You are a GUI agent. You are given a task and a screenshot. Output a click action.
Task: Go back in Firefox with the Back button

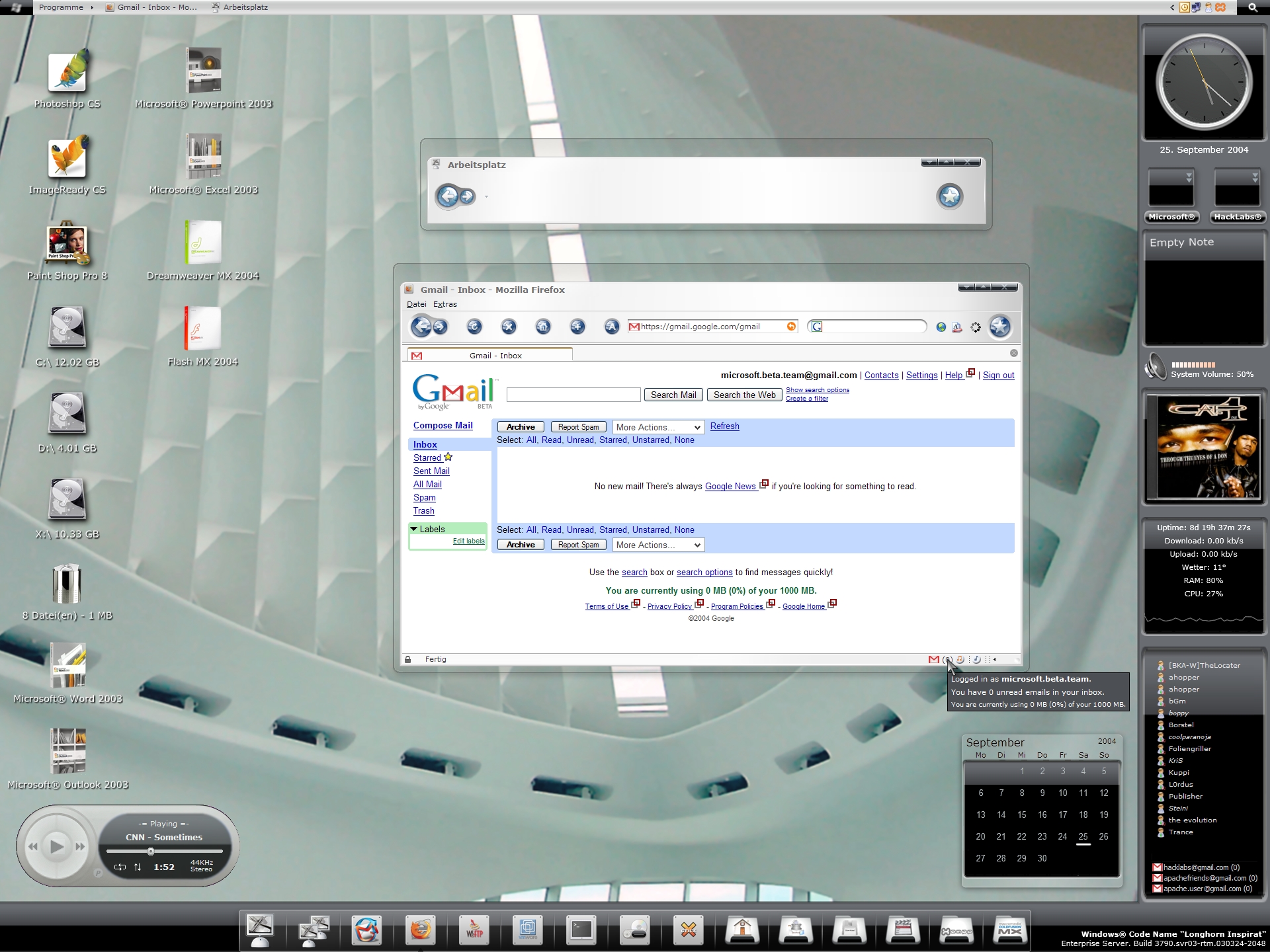[421, 327]
